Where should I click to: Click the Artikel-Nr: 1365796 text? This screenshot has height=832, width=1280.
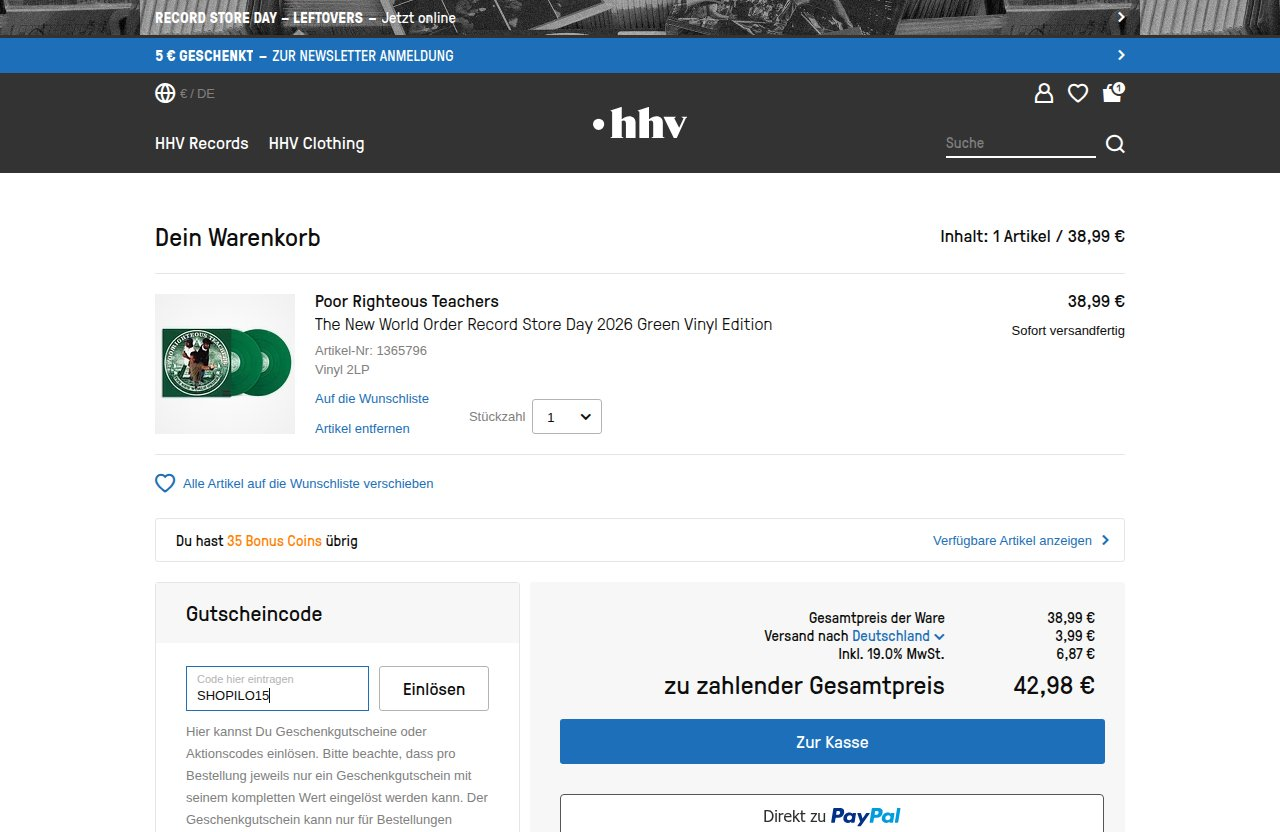pos(371,350)
